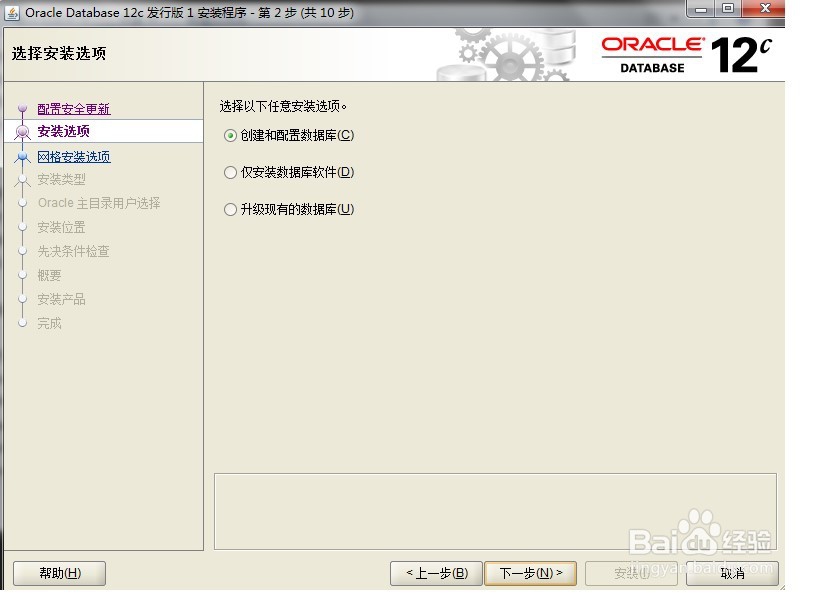The height and width of the screenshot is (596, 819).
Task: Go back with 上一步(B) button
Action: click(437, 574)
